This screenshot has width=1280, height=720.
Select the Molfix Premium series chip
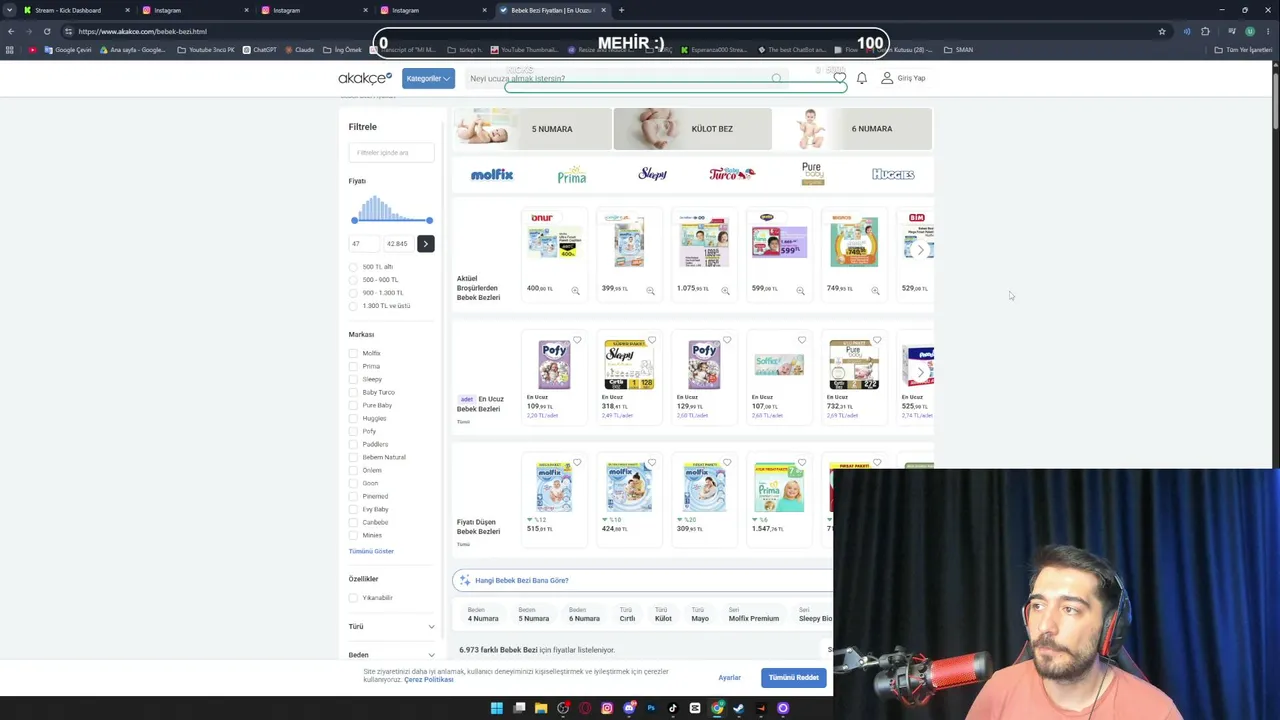(x=754, y=614)
